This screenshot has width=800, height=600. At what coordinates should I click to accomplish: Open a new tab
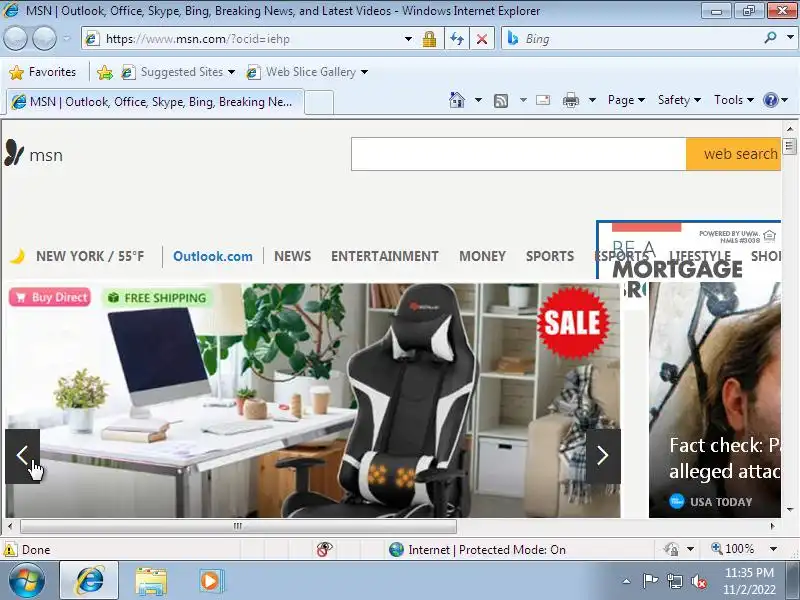[319, 102]
